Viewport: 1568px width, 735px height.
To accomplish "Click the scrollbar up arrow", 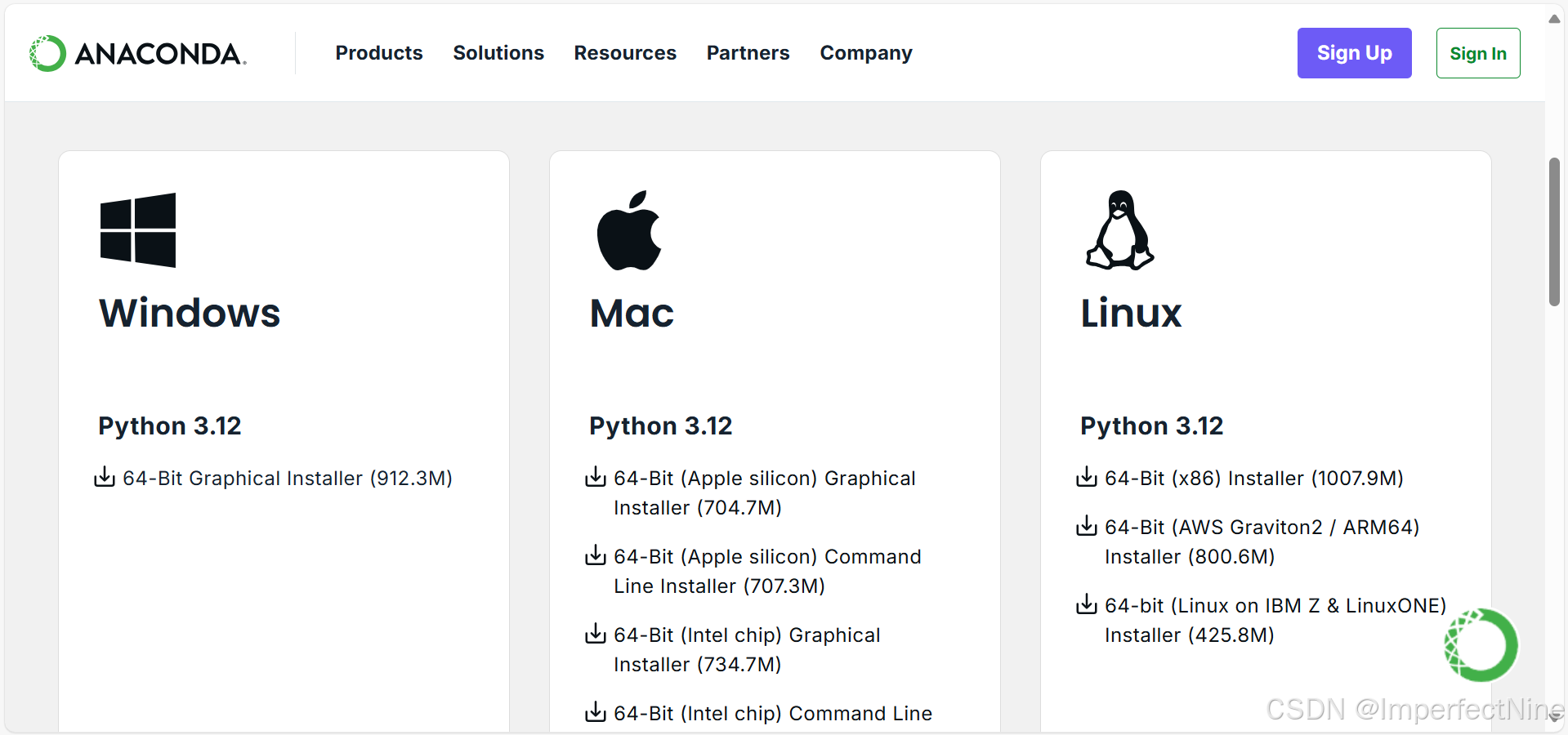I will tap(1554, 19).
